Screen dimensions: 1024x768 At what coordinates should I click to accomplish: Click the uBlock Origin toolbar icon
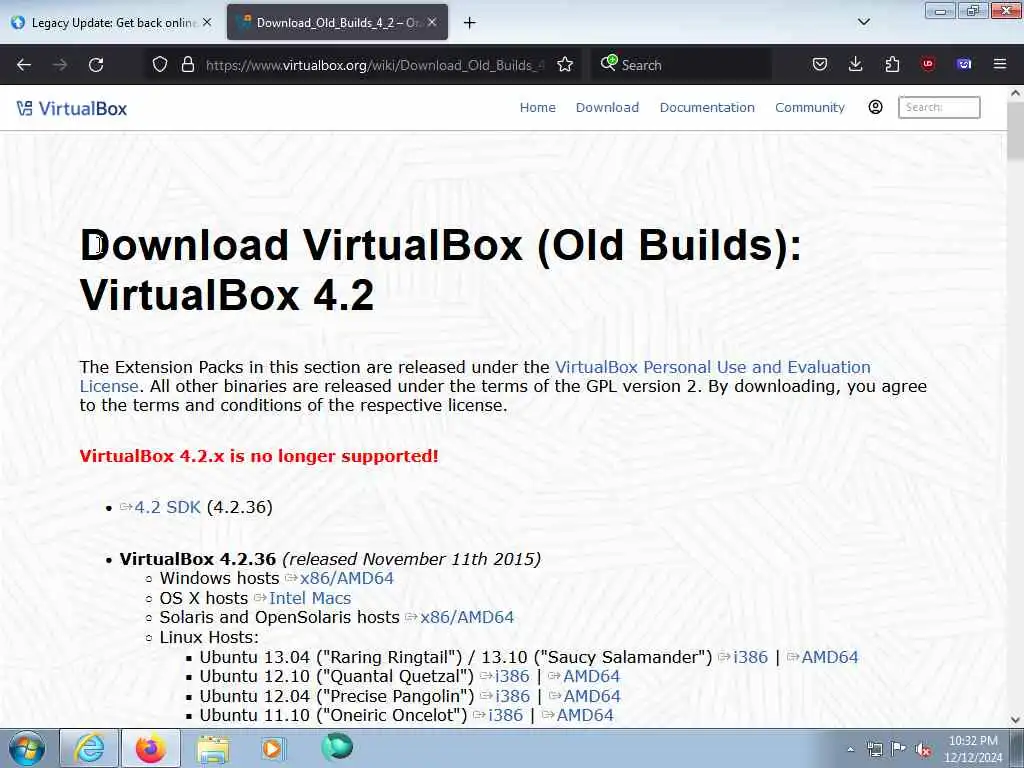tap(928, 64)
